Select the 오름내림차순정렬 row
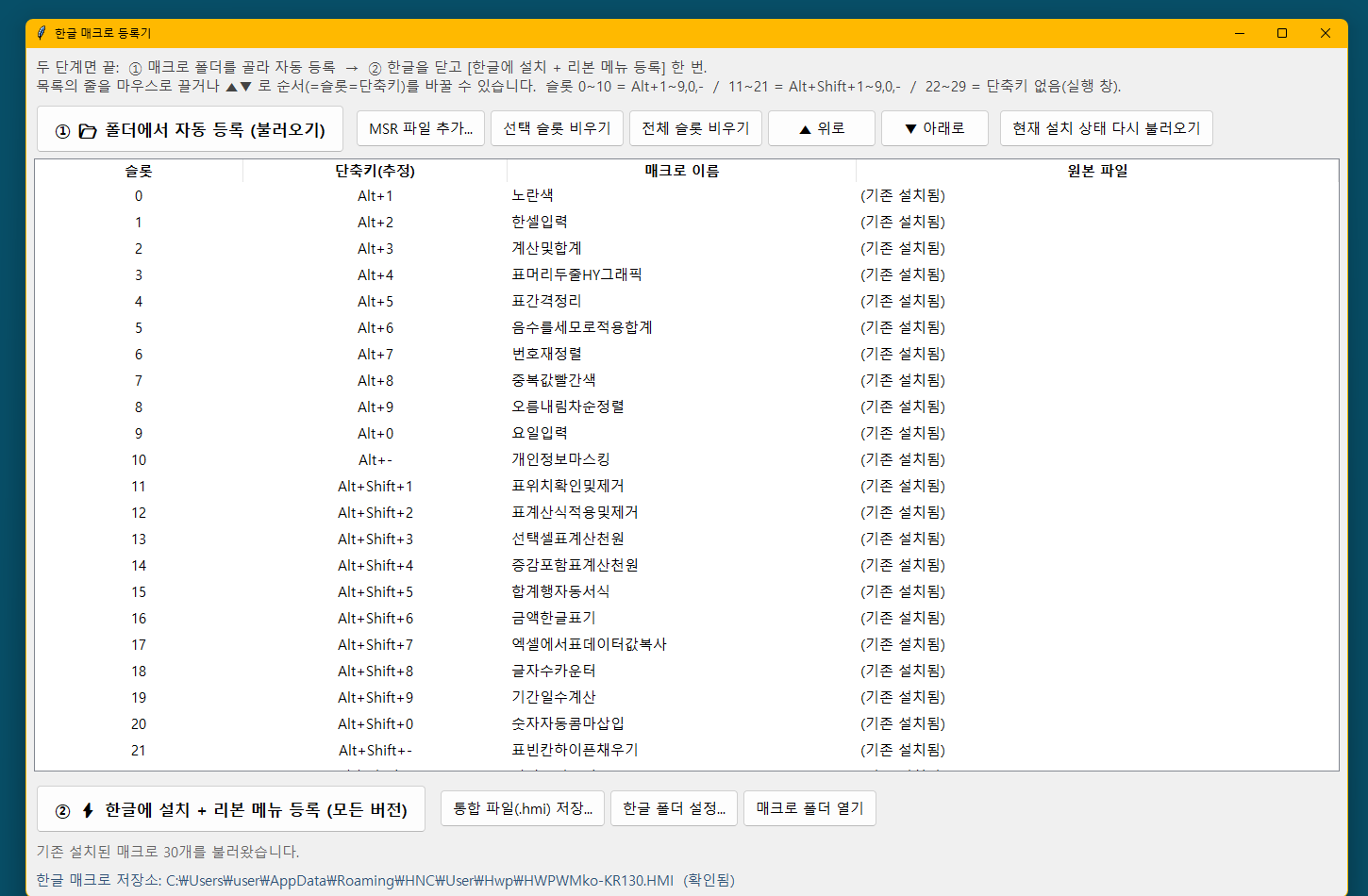 687,407
